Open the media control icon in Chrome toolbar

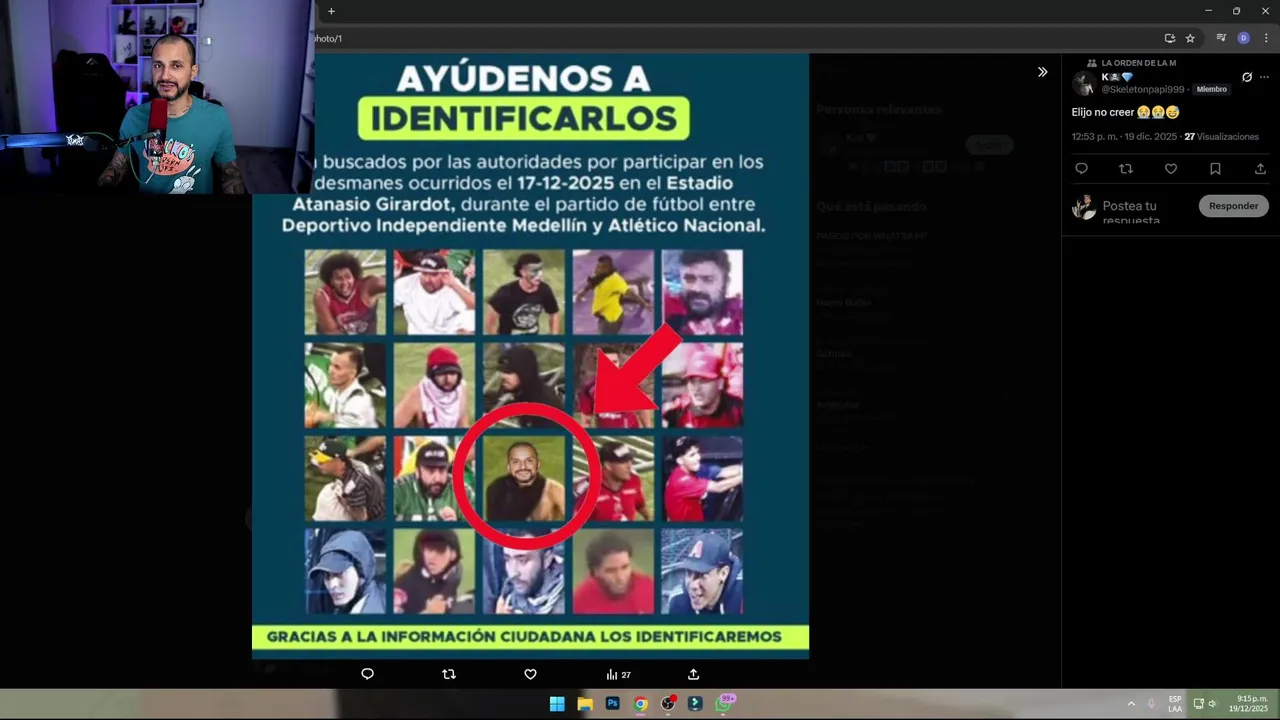[1221, 38]
